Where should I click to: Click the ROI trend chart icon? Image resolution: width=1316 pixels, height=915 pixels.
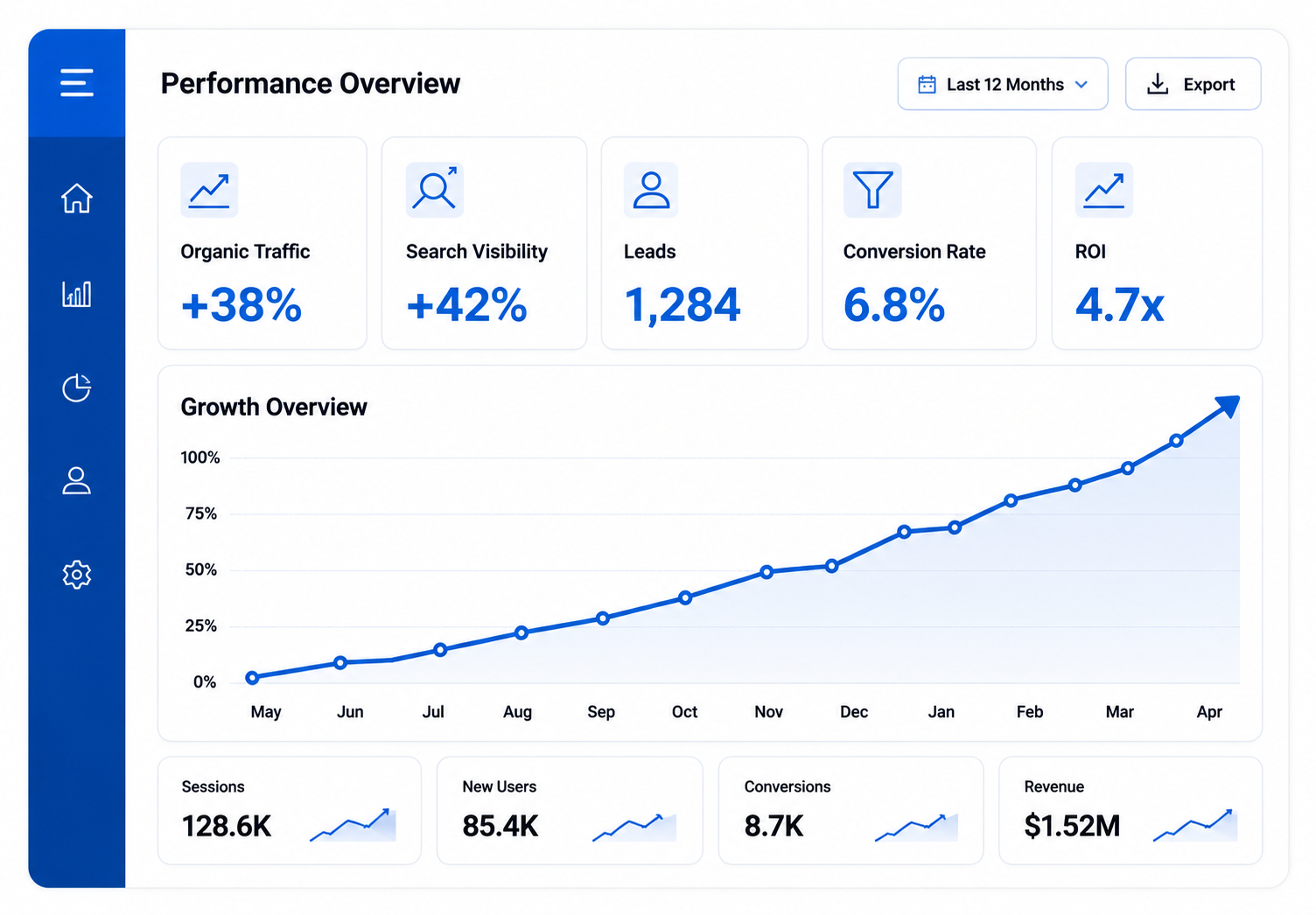pyautogui.click(x=1104, y=190)
